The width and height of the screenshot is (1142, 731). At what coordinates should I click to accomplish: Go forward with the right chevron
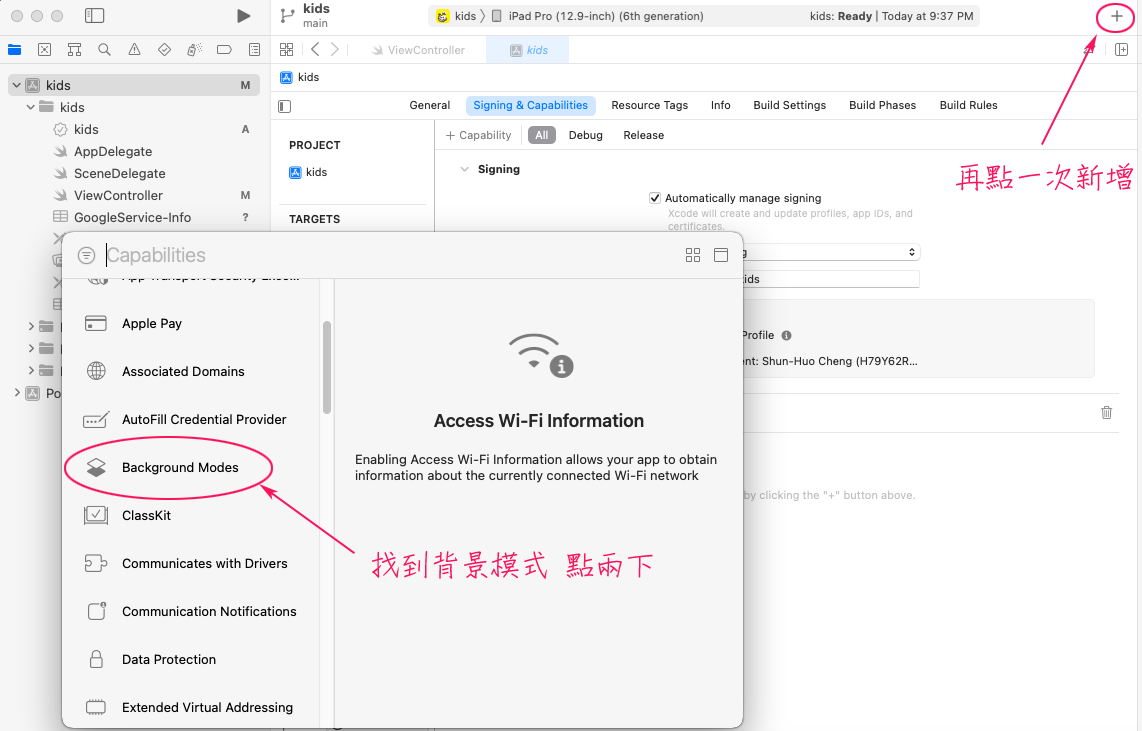click(335, 50)
